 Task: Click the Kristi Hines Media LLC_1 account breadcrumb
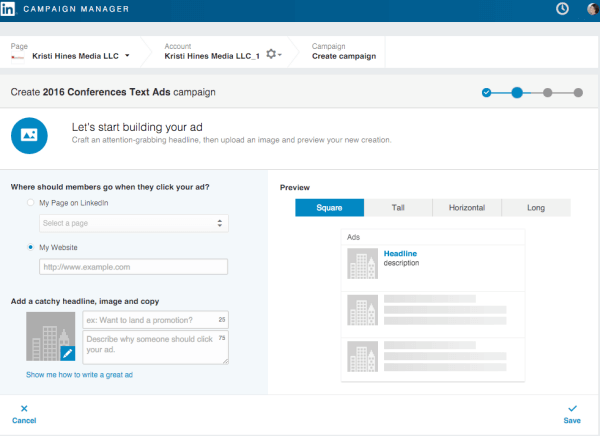[212, 56]
